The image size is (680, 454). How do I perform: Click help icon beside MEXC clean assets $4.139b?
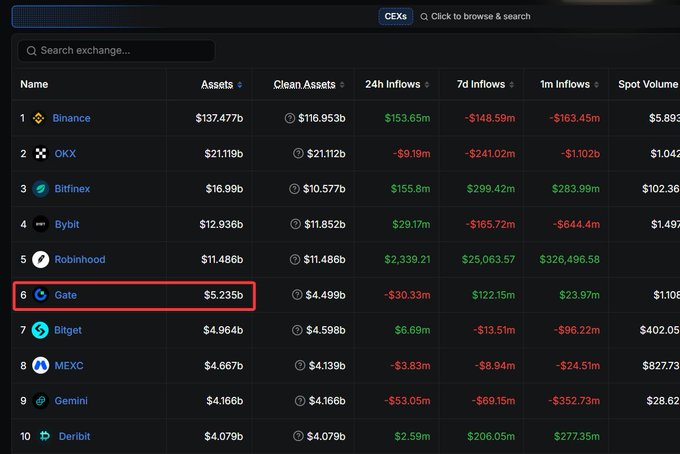(300, 365)
